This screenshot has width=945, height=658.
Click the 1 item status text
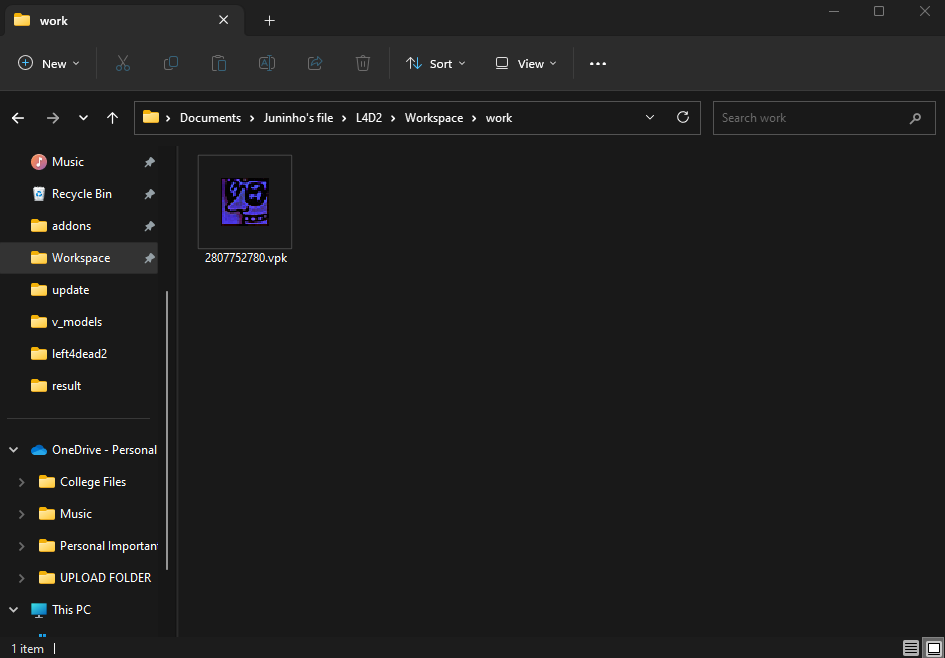pyautogui.click(x=27, y=649)
